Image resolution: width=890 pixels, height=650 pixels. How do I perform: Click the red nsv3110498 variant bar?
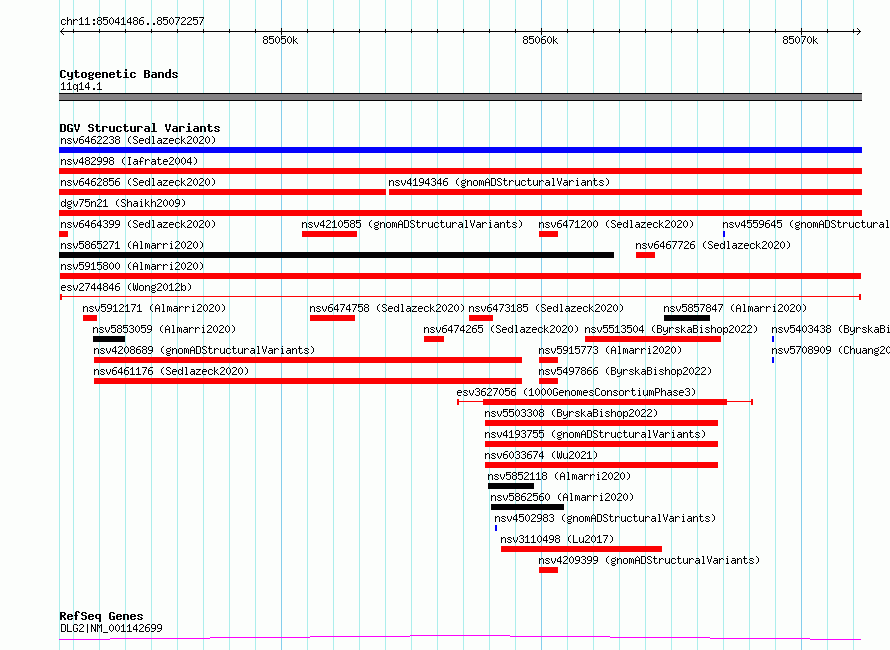(581, 549)
